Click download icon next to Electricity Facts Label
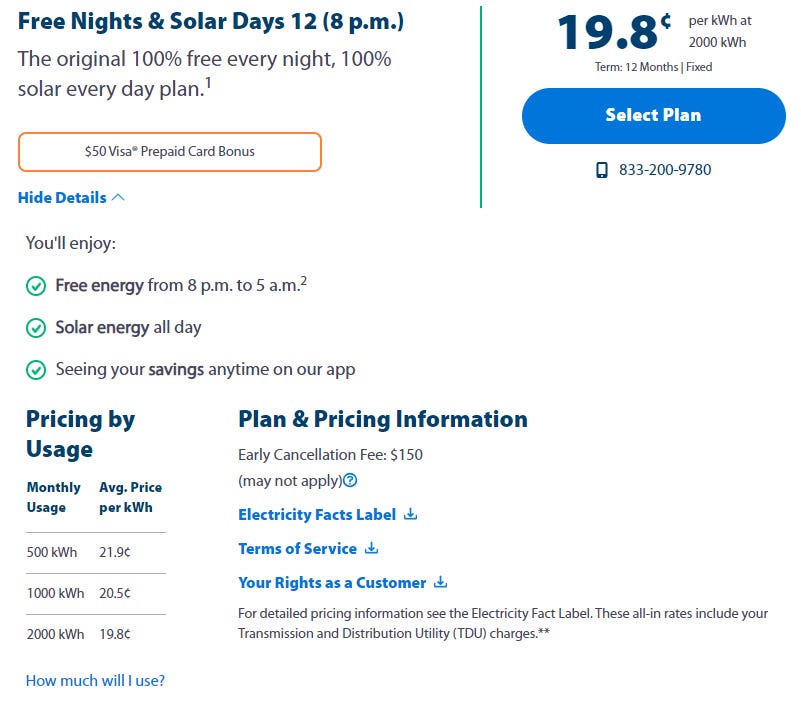801x701 pixels. pyautogui.click(x=409, y=515)
